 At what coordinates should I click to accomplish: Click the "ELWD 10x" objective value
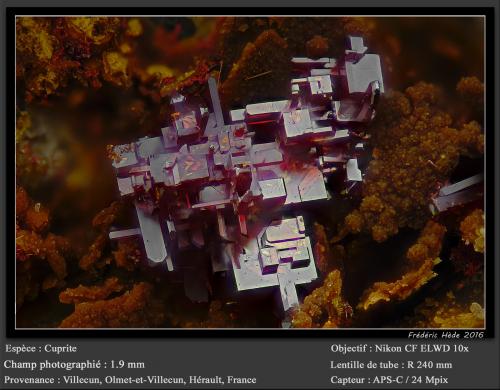444,349
